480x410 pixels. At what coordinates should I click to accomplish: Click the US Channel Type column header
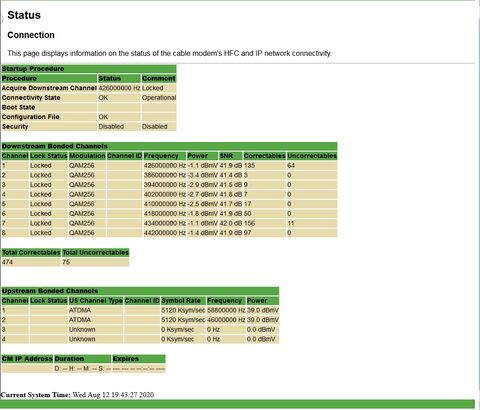(x=96, y=301)
